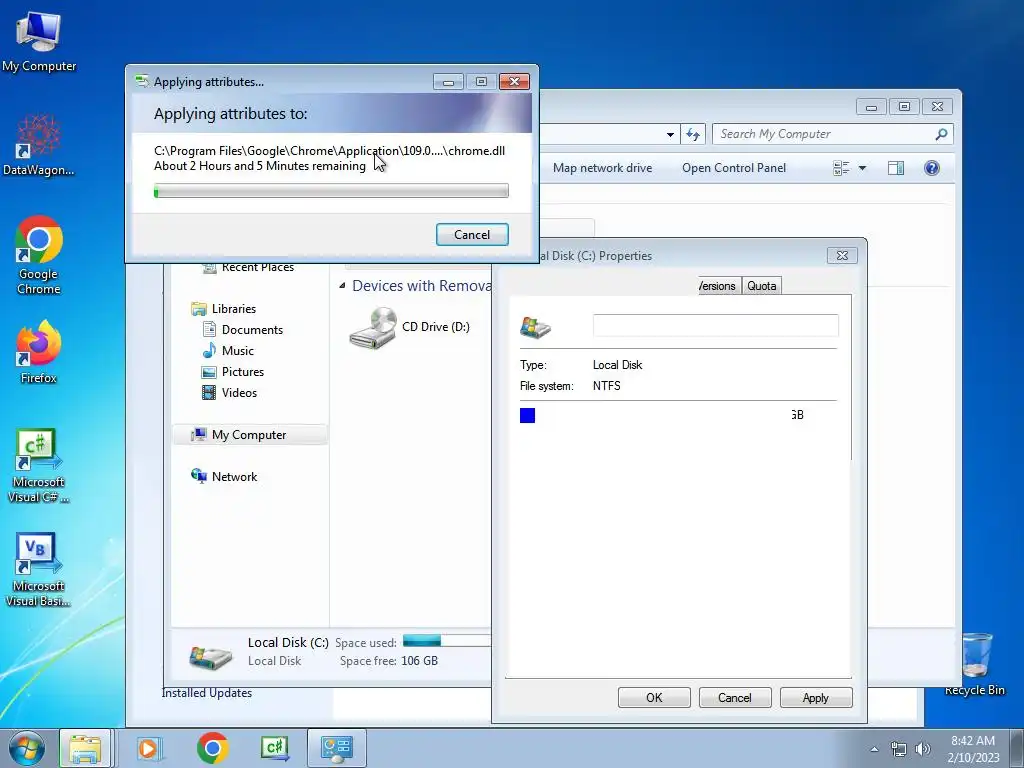The height and width of the screenshot is (768, 1024).
Task: Open the address bar history dropdown
Action: point(670,135)
